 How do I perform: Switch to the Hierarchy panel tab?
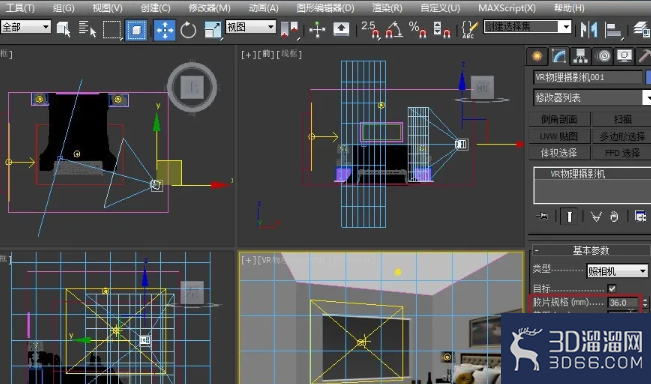point(580,56)
